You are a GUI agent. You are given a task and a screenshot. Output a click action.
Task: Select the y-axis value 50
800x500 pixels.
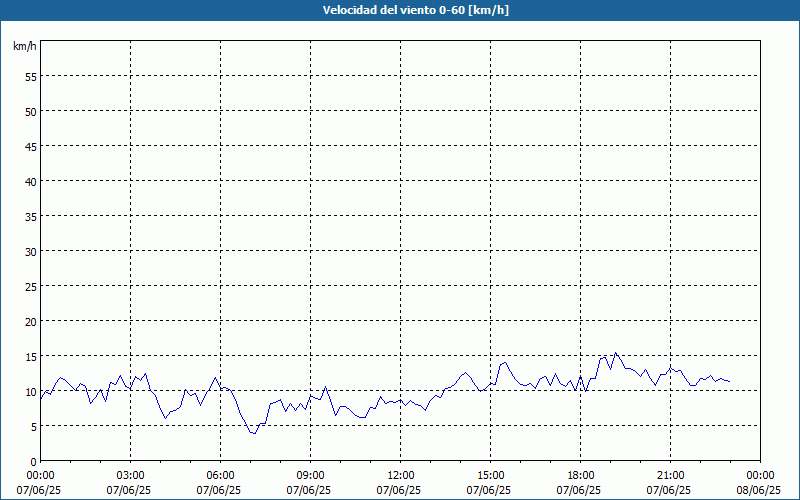pyautogui.click(x=31, y=111)
